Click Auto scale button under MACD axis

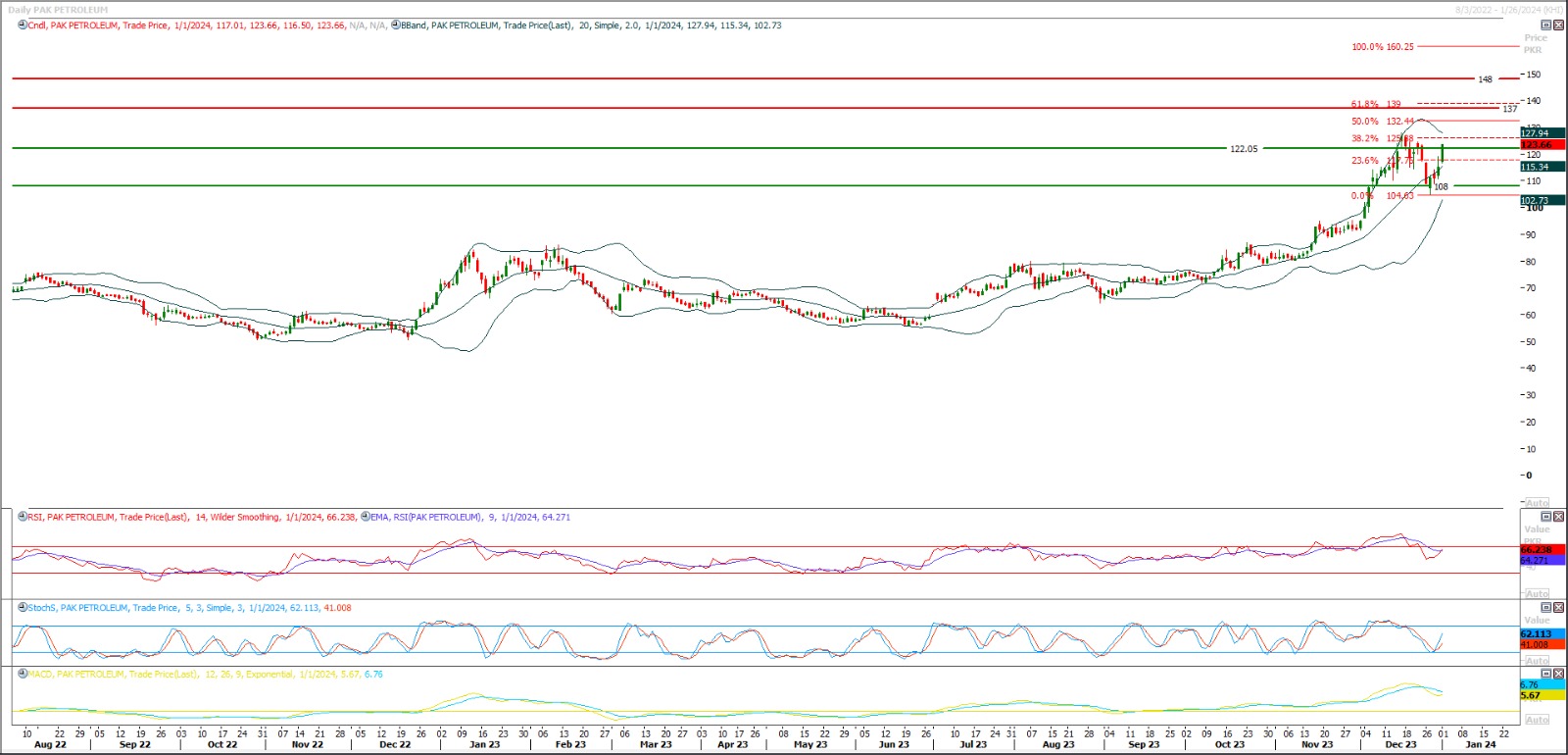[x=1537, y=720]
